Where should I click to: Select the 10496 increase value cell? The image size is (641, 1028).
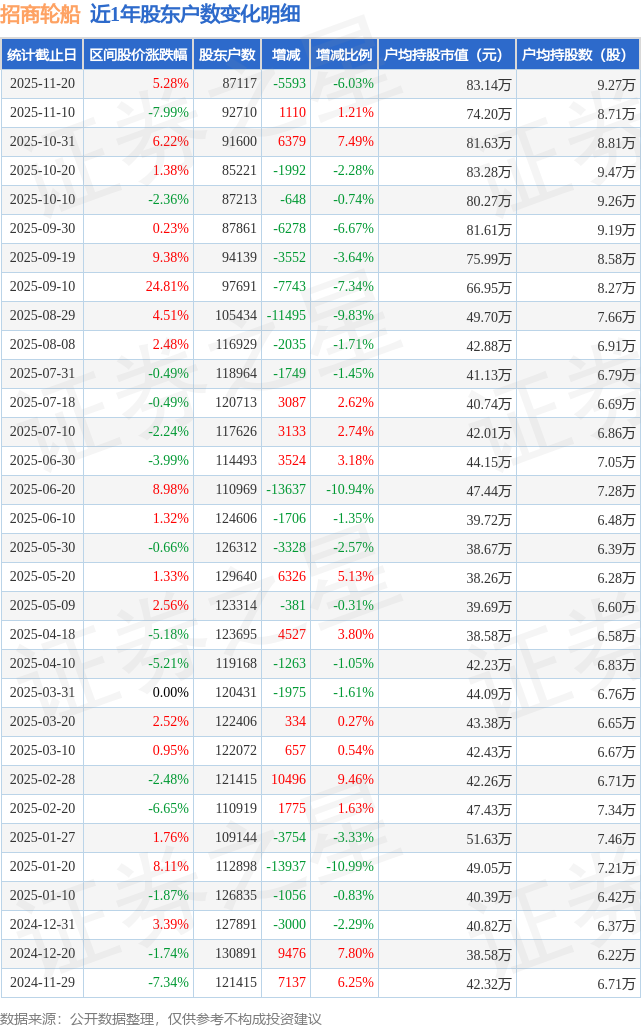click(288, 780)
